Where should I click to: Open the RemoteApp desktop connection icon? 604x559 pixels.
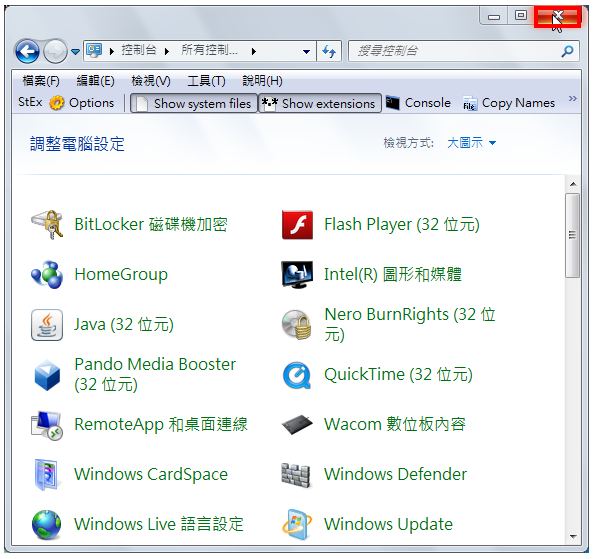point(47,425)
